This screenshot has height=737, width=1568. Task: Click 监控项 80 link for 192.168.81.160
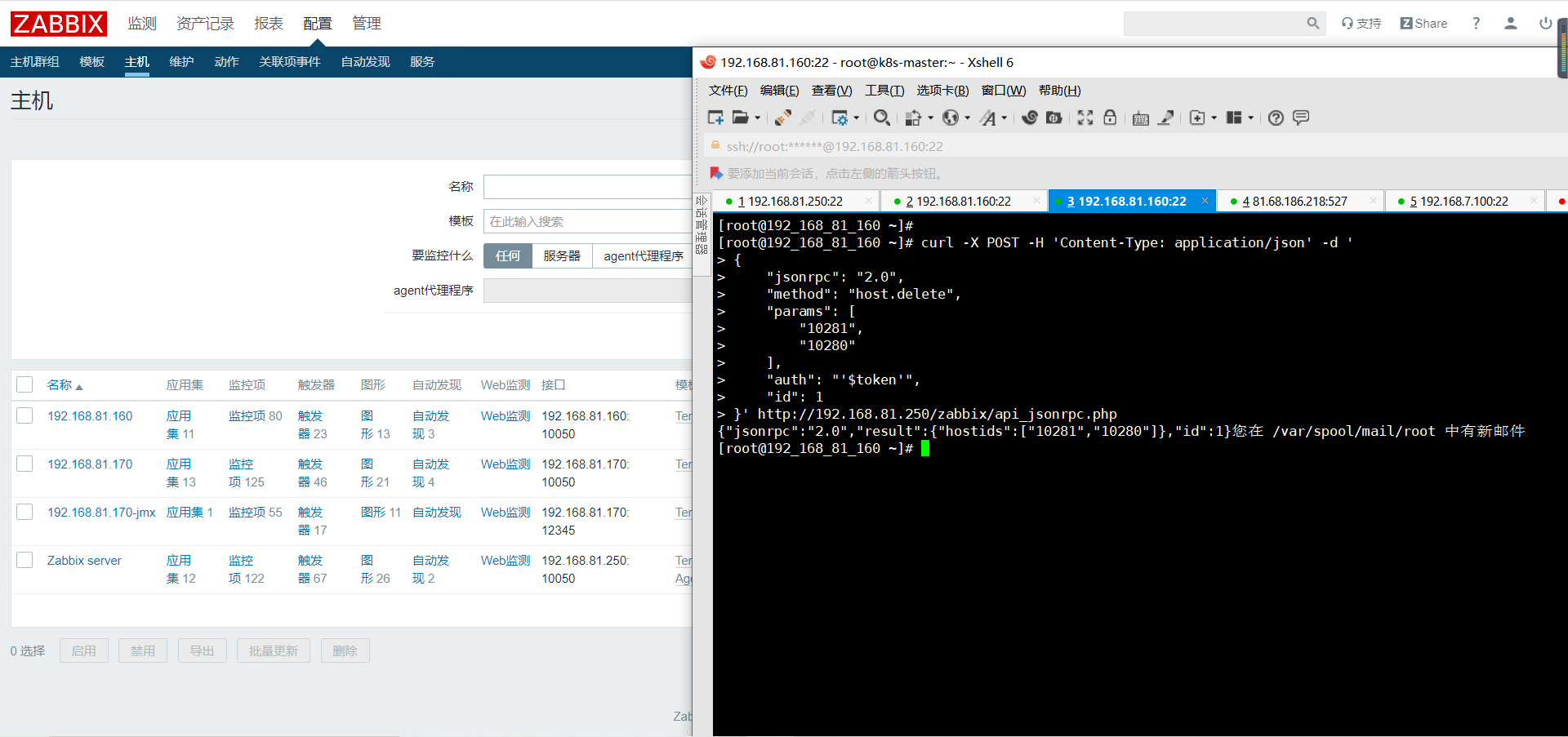(x=256, y=416)
